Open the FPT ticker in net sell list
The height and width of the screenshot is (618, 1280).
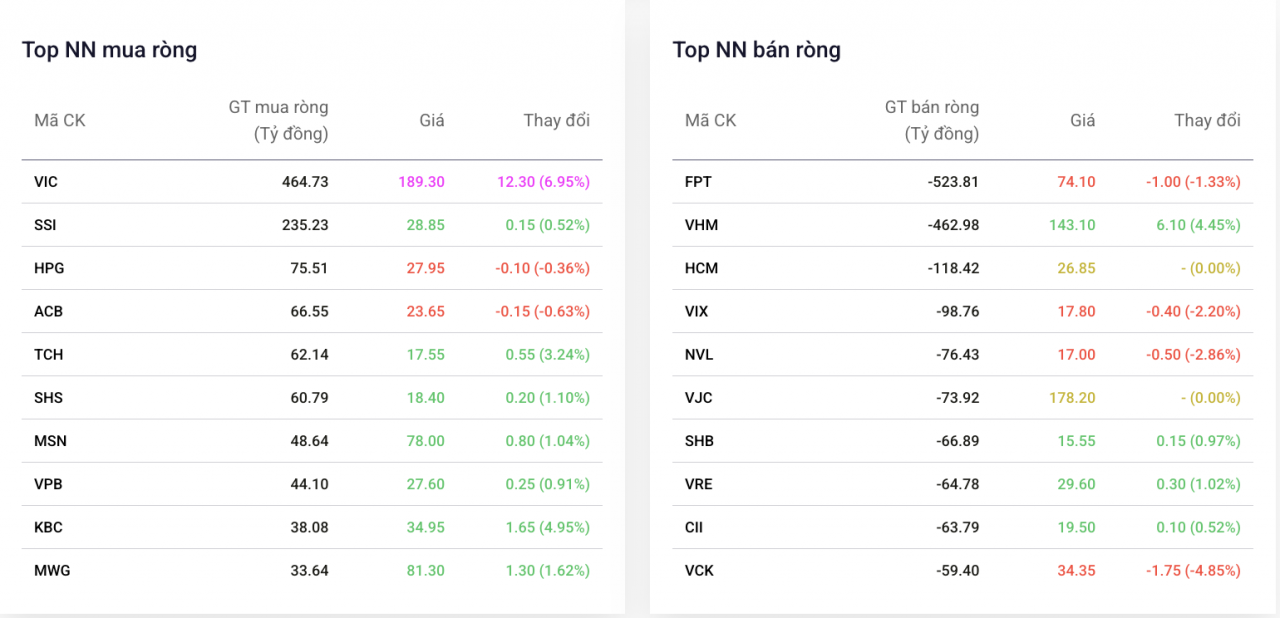pos(698,182)
